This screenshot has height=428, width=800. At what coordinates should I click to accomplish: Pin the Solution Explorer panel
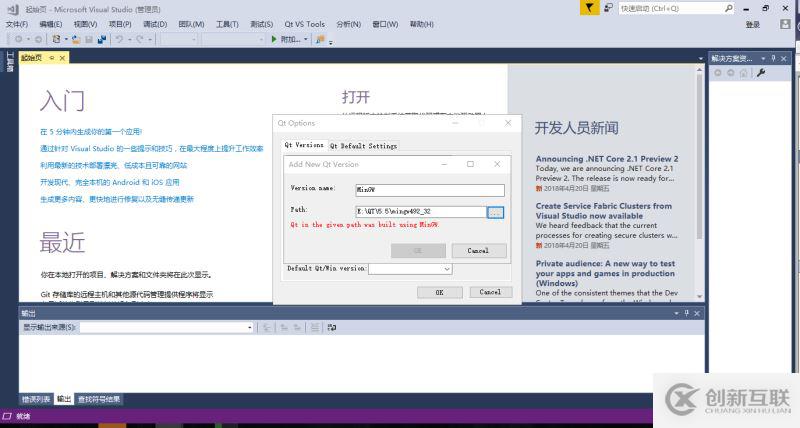coord(773,58)
